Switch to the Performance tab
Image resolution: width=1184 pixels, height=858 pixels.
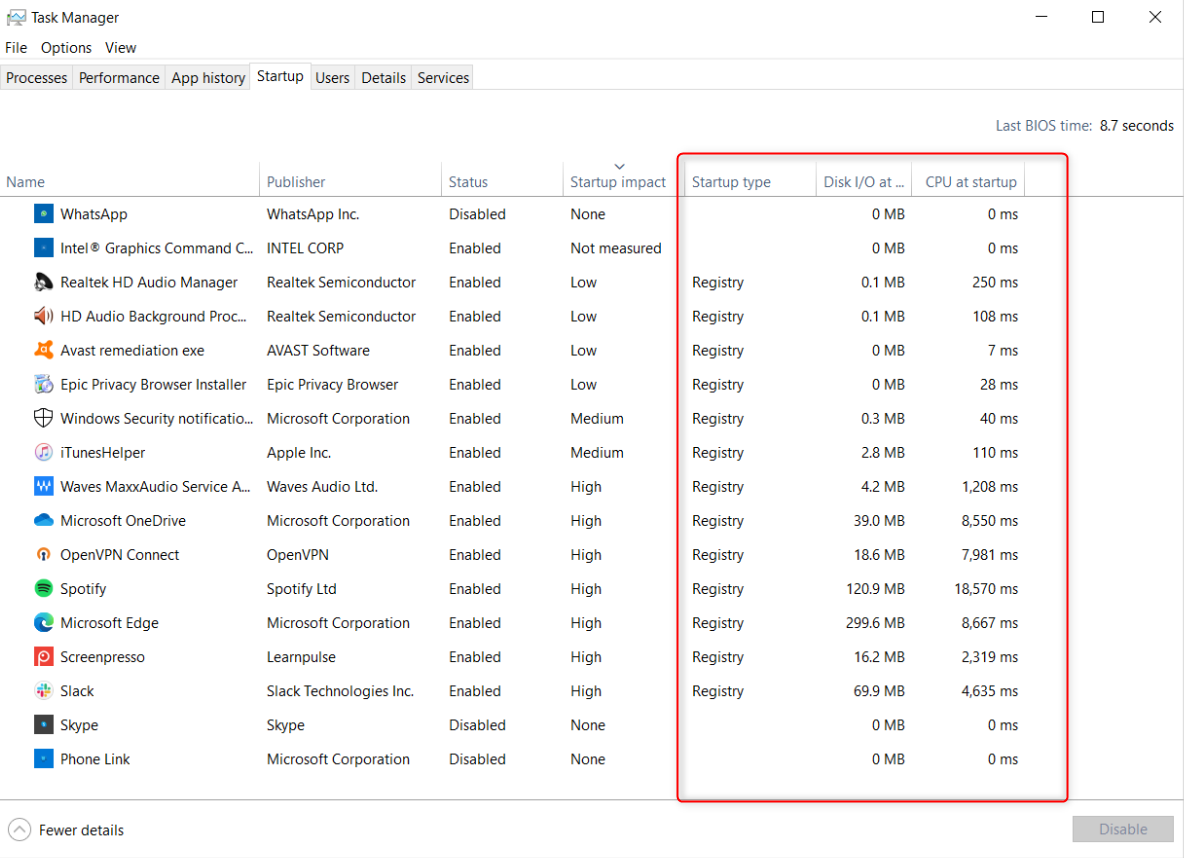pyautogui.click(x=119, y=78)
